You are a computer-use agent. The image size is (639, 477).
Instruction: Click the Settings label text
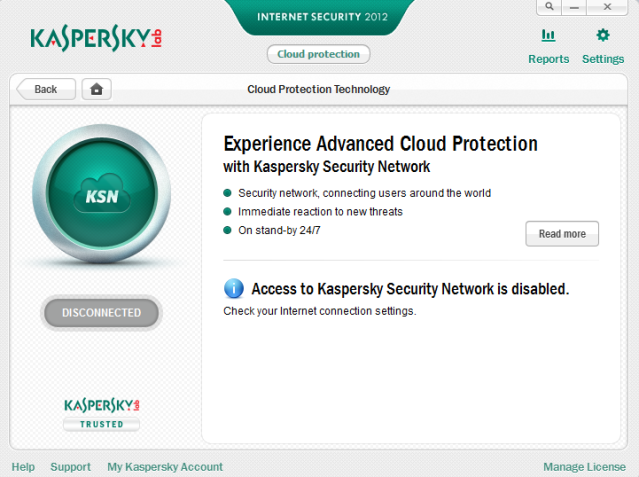pos(603,59)
